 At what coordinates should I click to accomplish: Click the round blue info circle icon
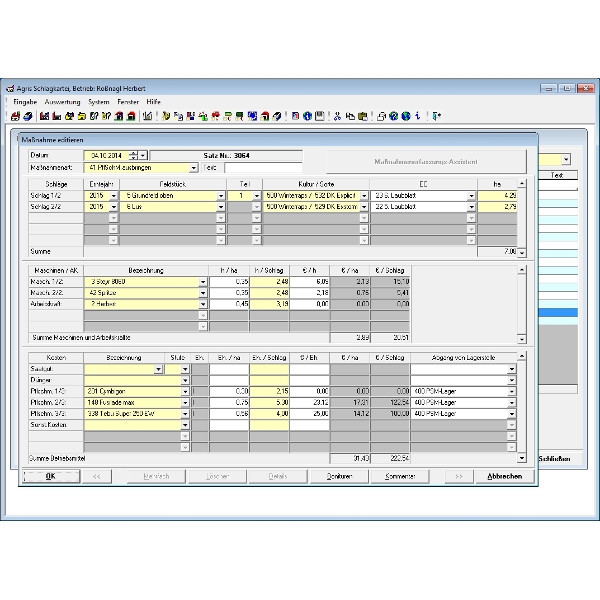click(x=307, y=116)
